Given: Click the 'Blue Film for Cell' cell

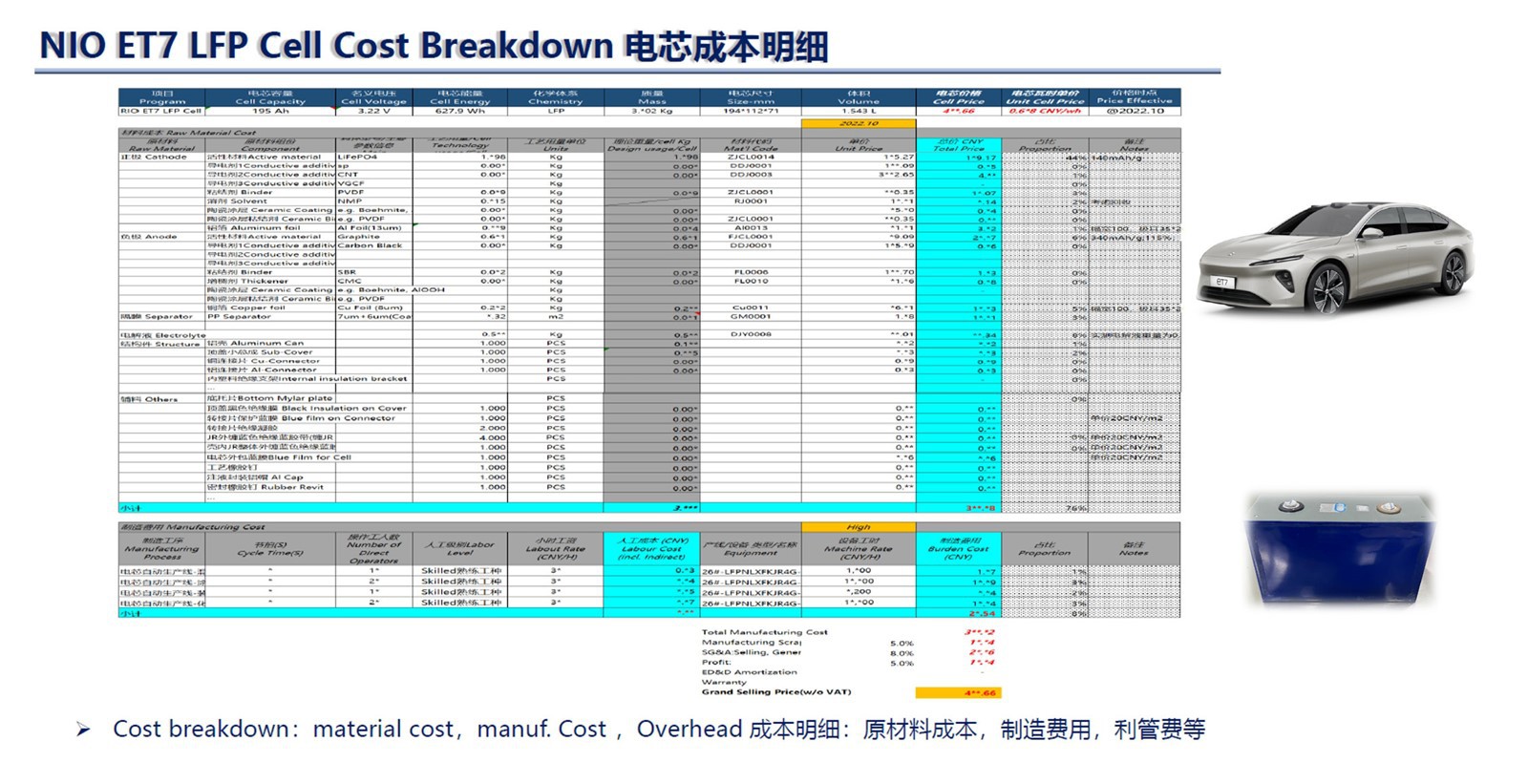Looking at the screenshot, I should click(x=280, y=457).
